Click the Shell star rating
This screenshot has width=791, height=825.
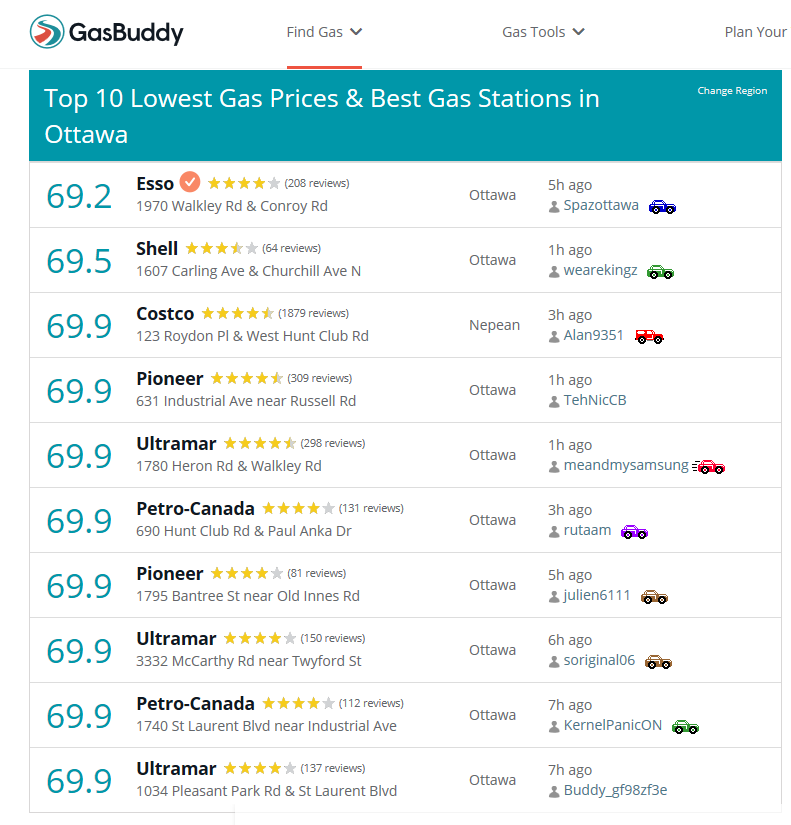pyautogui.click(x=221, y=248)
